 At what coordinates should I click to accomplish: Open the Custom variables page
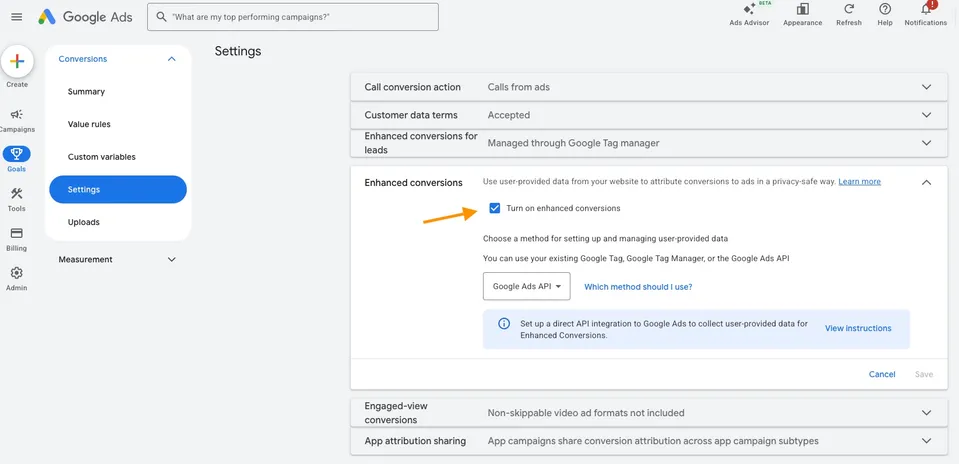click(x=102, y=157)
